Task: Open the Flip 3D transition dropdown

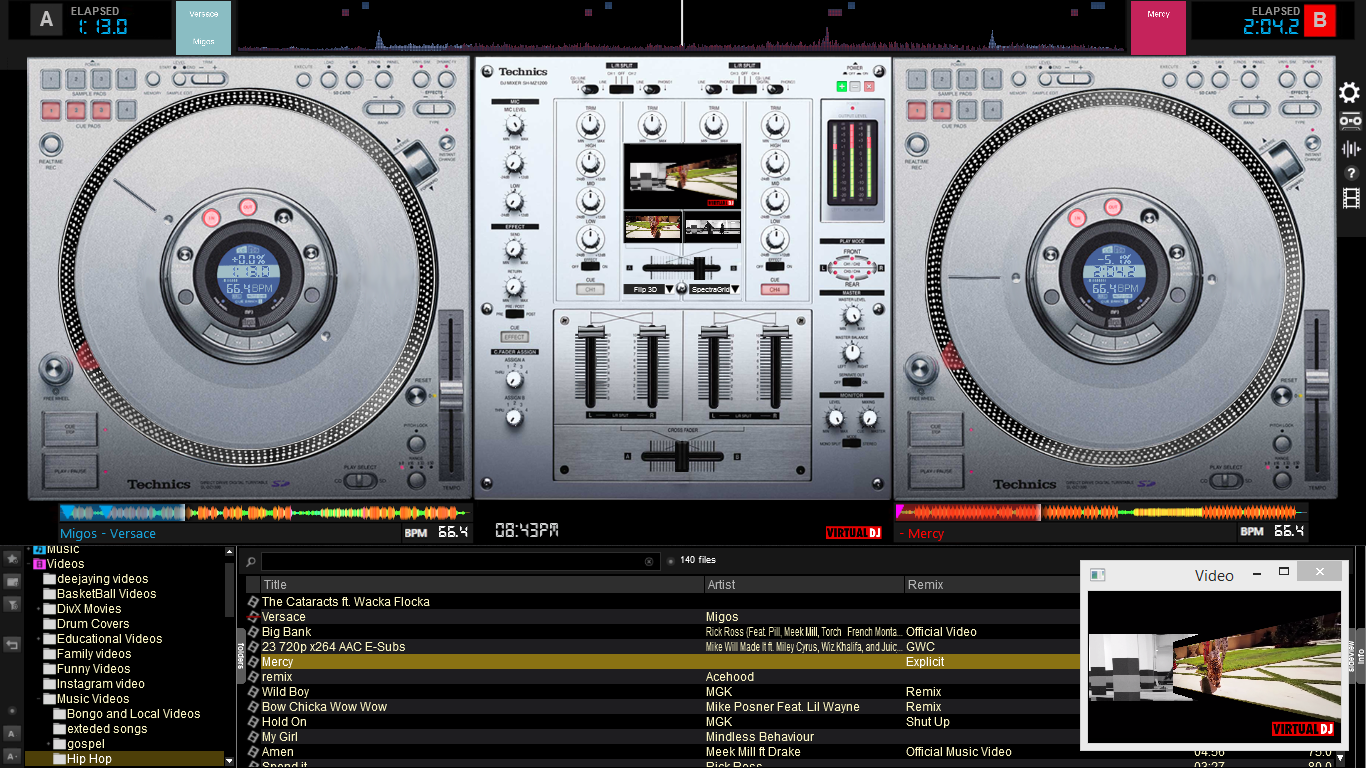Action: (x=670, y=289)
